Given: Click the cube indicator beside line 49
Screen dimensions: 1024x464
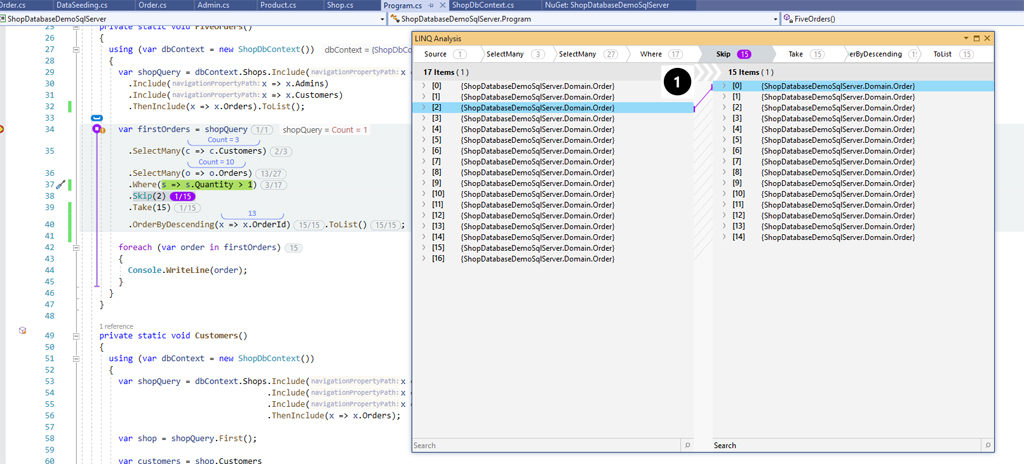Looking at the screenshot, I should pos(22,331).
